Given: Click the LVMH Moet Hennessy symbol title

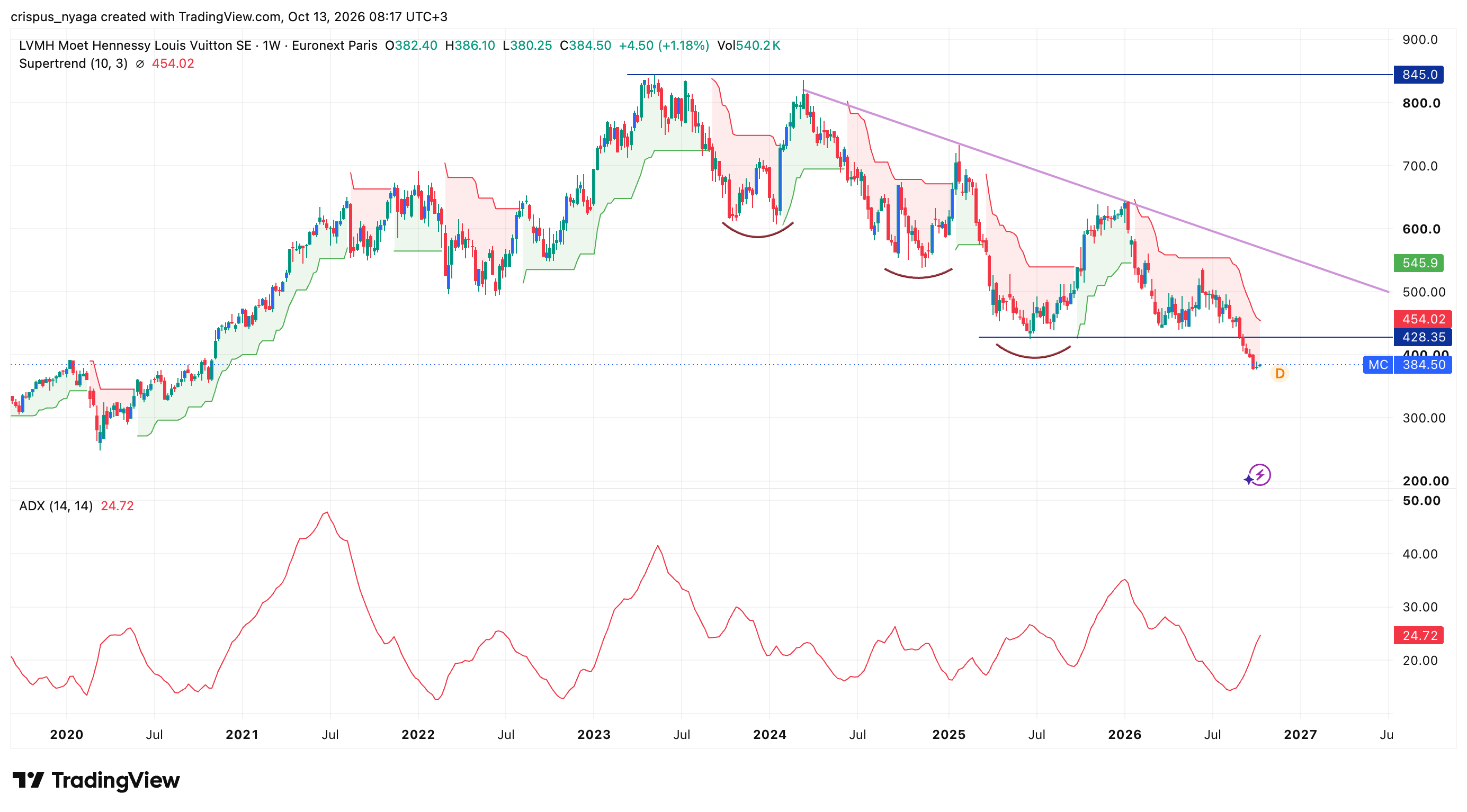Looking at the screenshot, I should pyautogui.click(x=135, y=46).
